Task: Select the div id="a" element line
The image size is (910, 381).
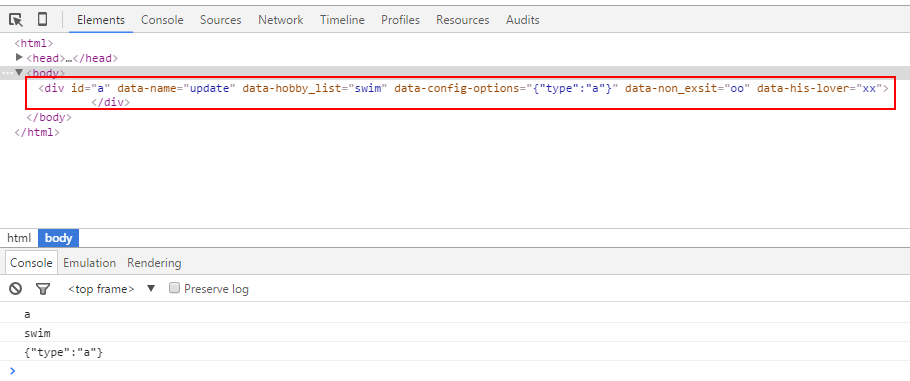Action: point(463,88)
